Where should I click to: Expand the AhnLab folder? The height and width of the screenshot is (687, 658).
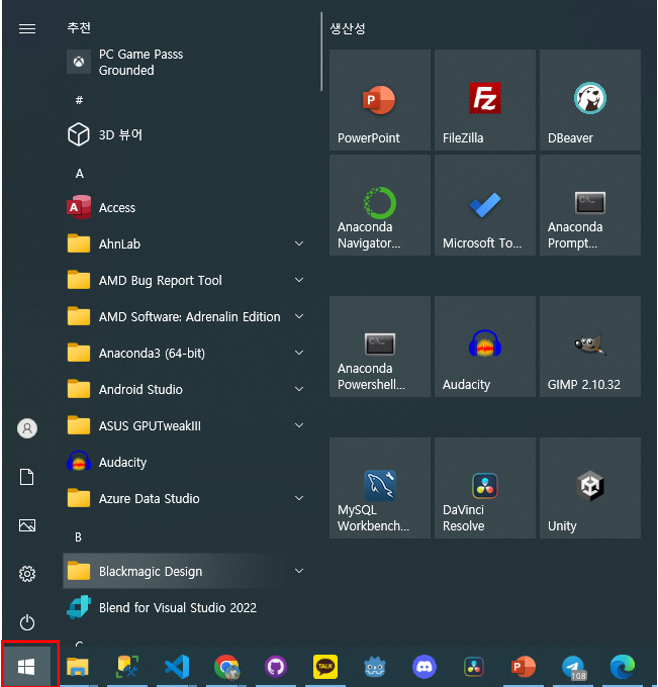pyautogui.click(x=186, y=244)
